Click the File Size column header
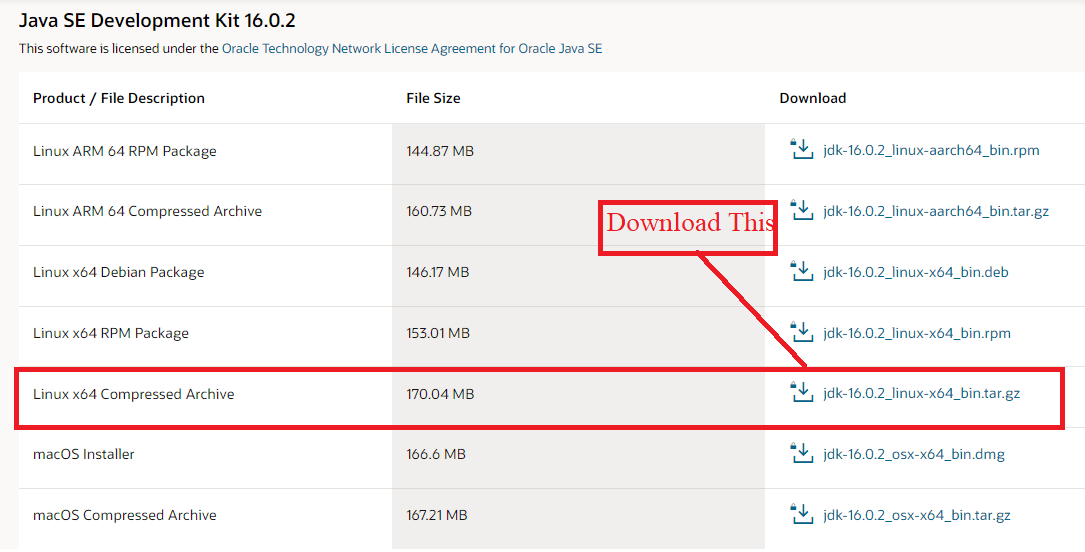 (x=433, y=98)
